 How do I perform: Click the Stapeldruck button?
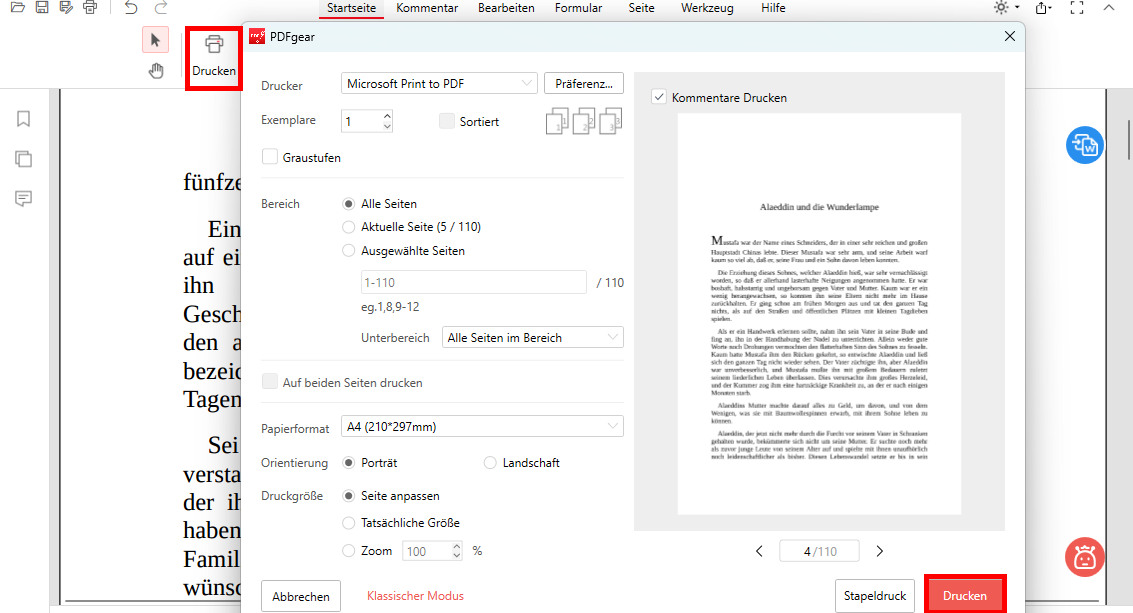click(x=874, y=595)
